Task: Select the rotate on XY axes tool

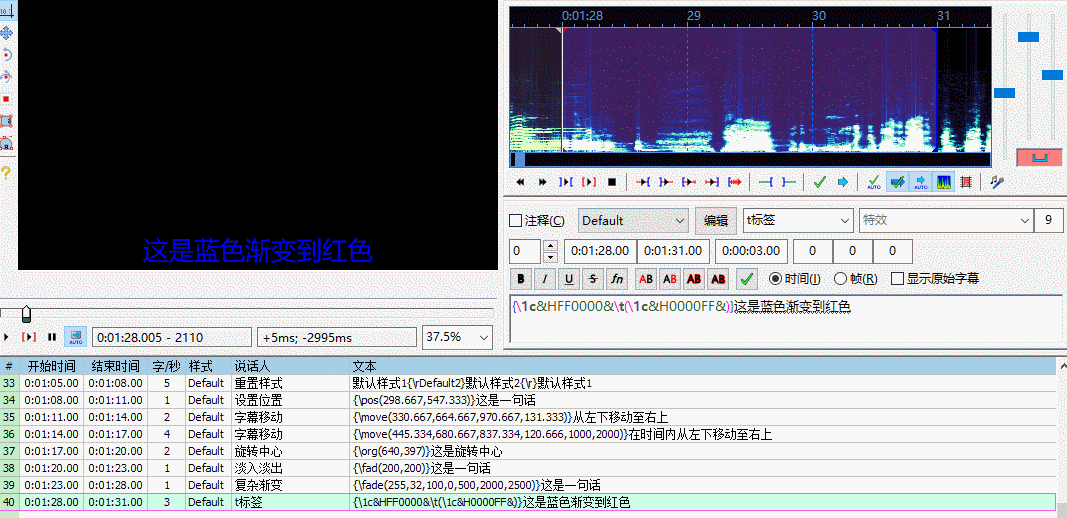Action: pyautogui.click(x=7, y=77)
